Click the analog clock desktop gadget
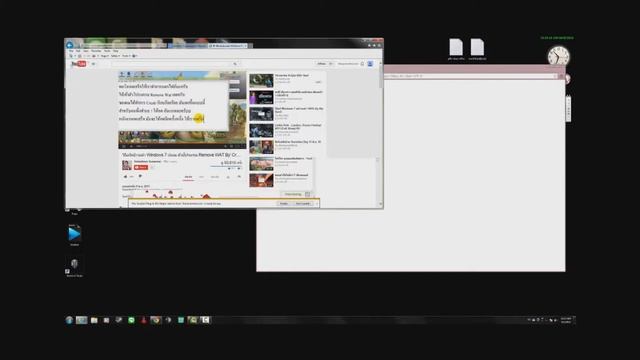 coord(558,56)
